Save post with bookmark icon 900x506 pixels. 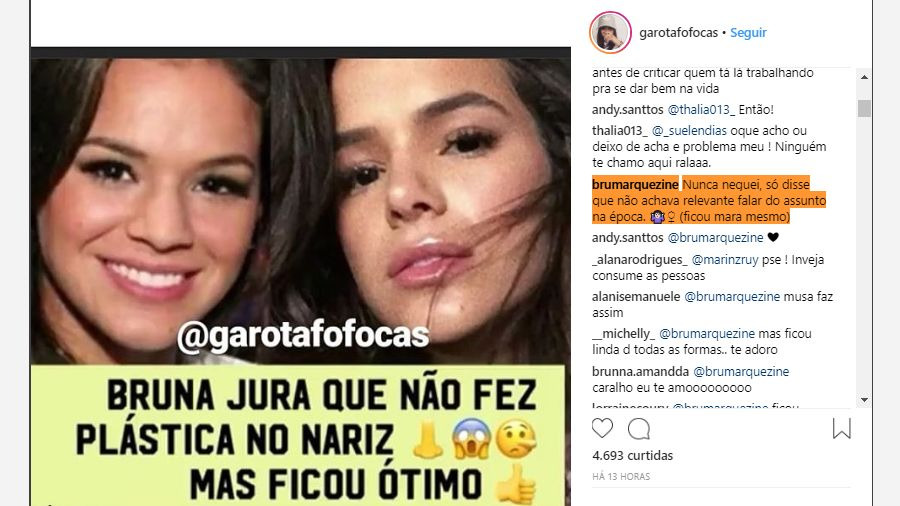841,429
